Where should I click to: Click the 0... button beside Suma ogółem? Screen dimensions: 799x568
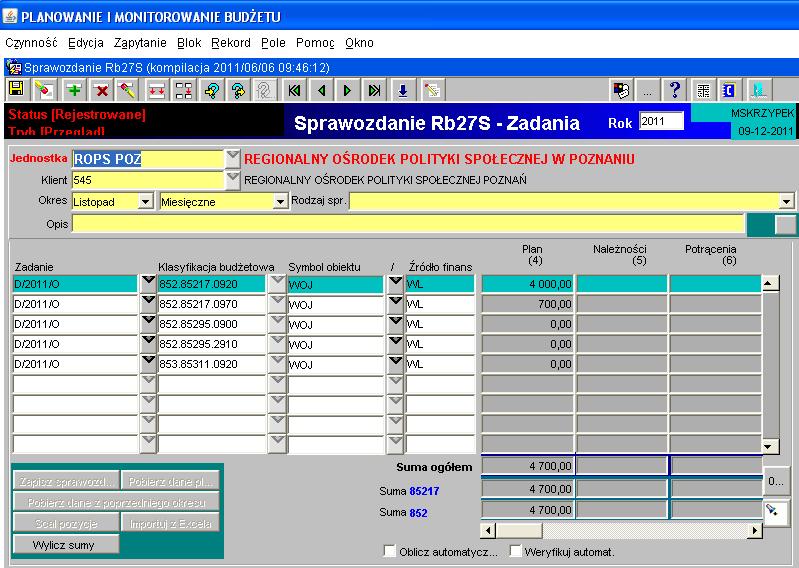pos(775,481)
